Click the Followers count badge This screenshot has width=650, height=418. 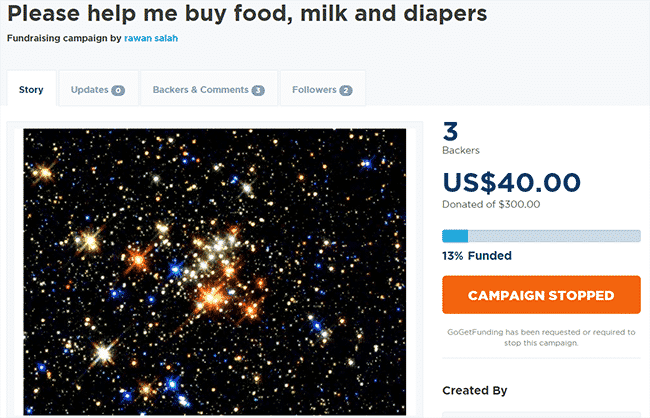click(x=346, y=90)
